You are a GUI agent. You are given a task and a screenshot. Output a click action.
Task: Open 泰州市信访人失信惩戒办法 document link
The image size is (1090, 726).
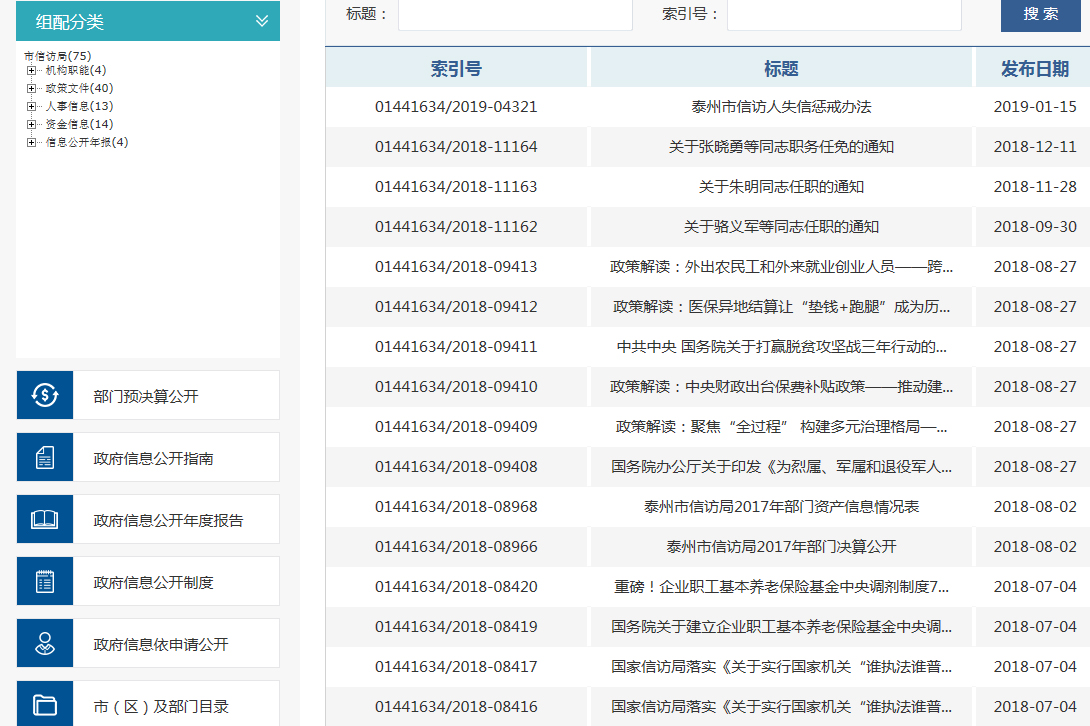[781, 107]
